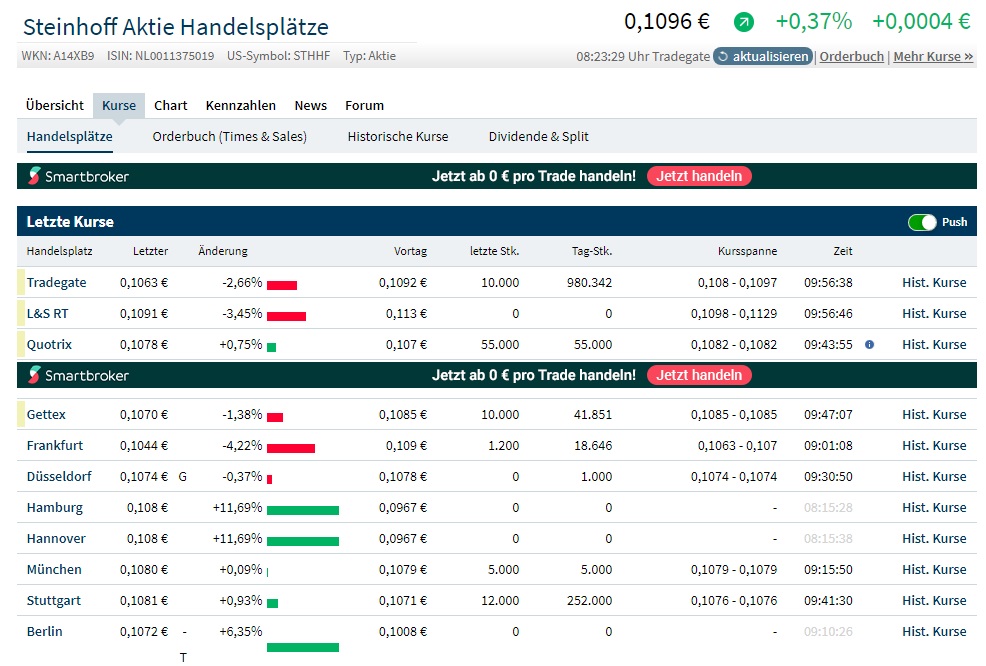Click Smartbroker logo in second banner

tap(78, 375)
